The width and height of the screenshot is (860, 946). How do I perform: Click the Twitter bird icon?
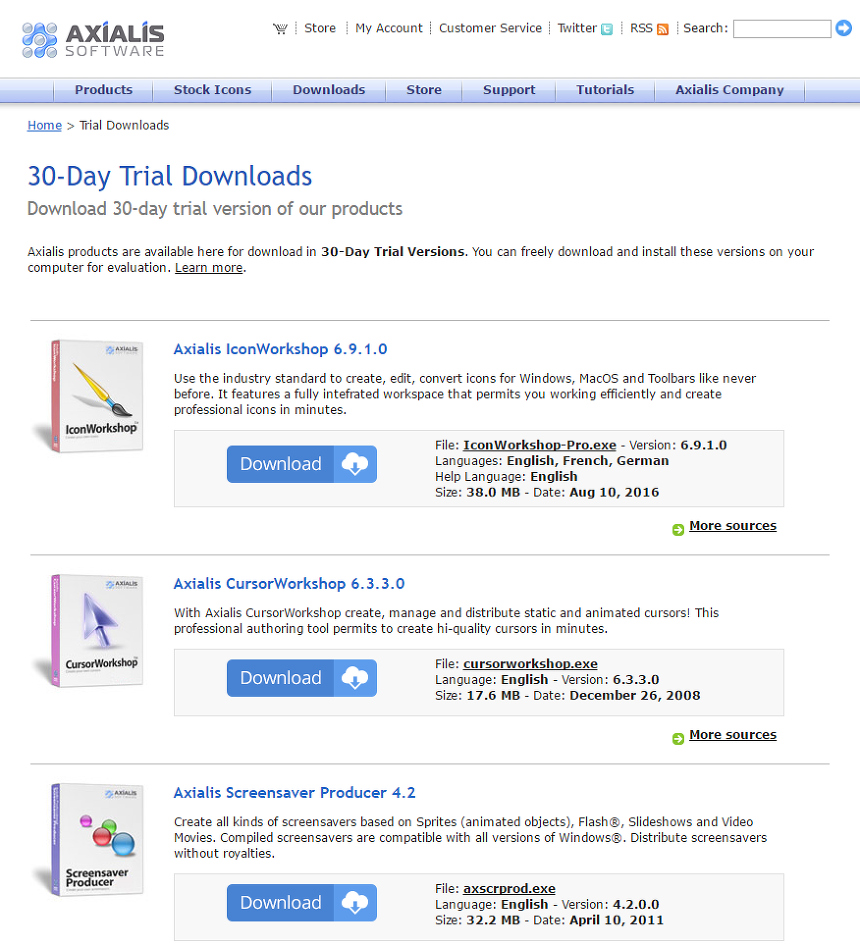(x=607, y=29)
